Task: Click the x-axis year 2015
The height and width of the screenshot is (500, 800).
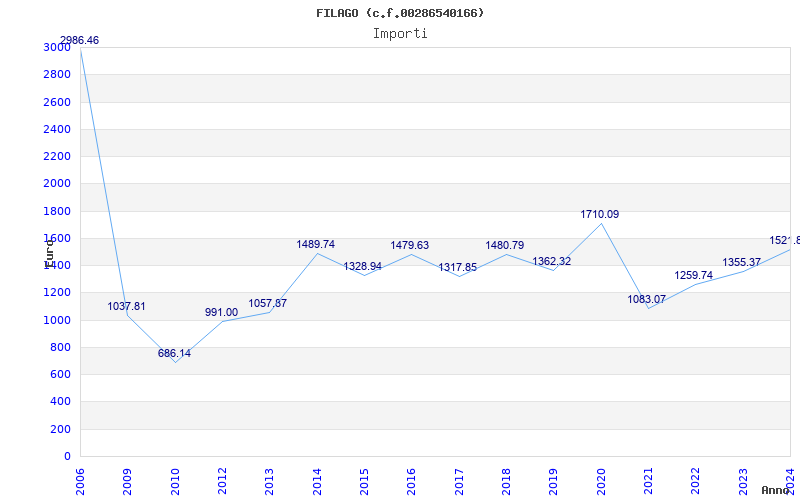Action: pyautogui.click(x=365, y=482)
